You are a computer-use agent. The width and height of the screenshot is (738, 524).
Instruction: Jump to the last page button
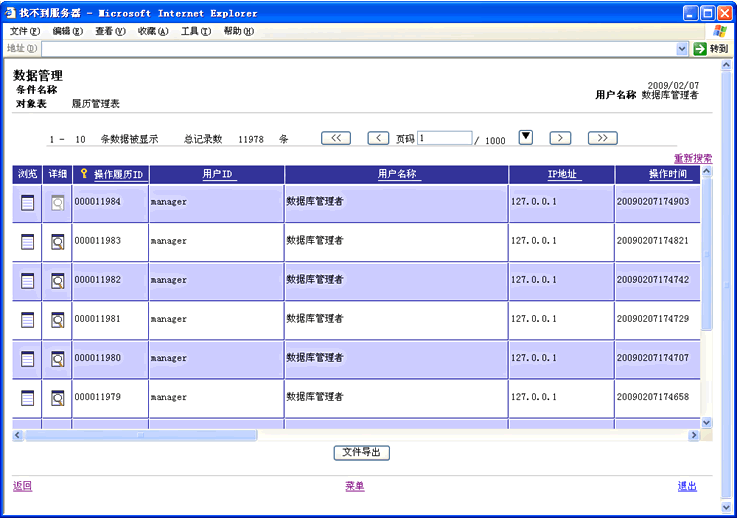tap(602, 138)
